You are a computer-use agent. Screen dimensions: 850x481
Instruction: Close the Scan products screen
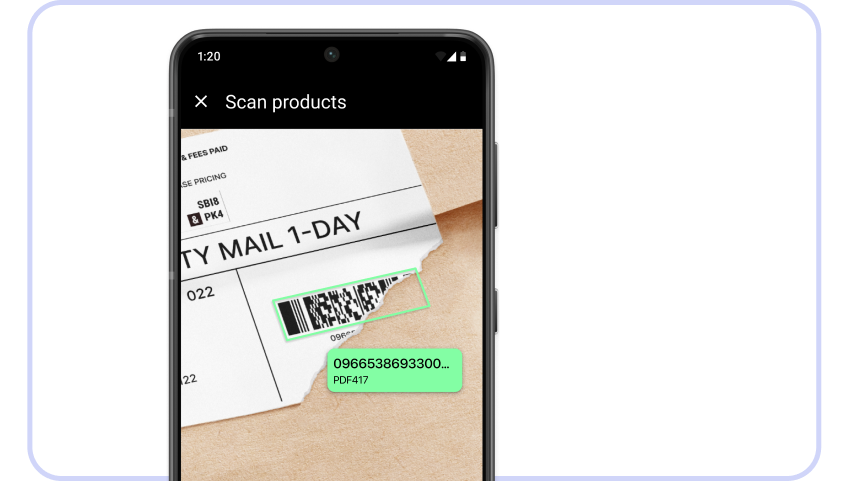click(201, 101)
